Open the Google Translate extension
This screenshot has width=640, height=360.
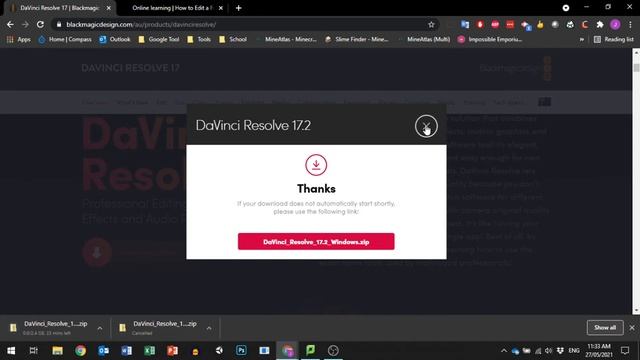pos(465,24)
